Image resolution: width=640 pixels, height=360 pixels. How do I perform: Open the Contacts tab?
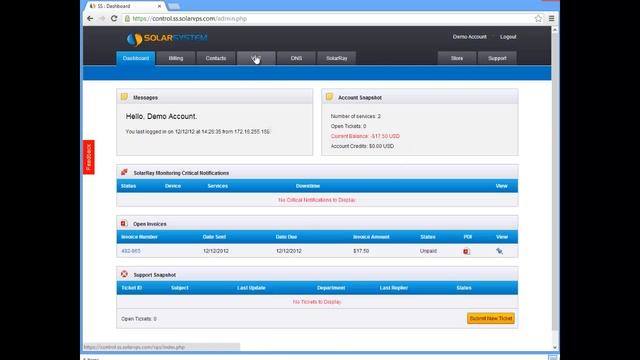coord(216,58)
